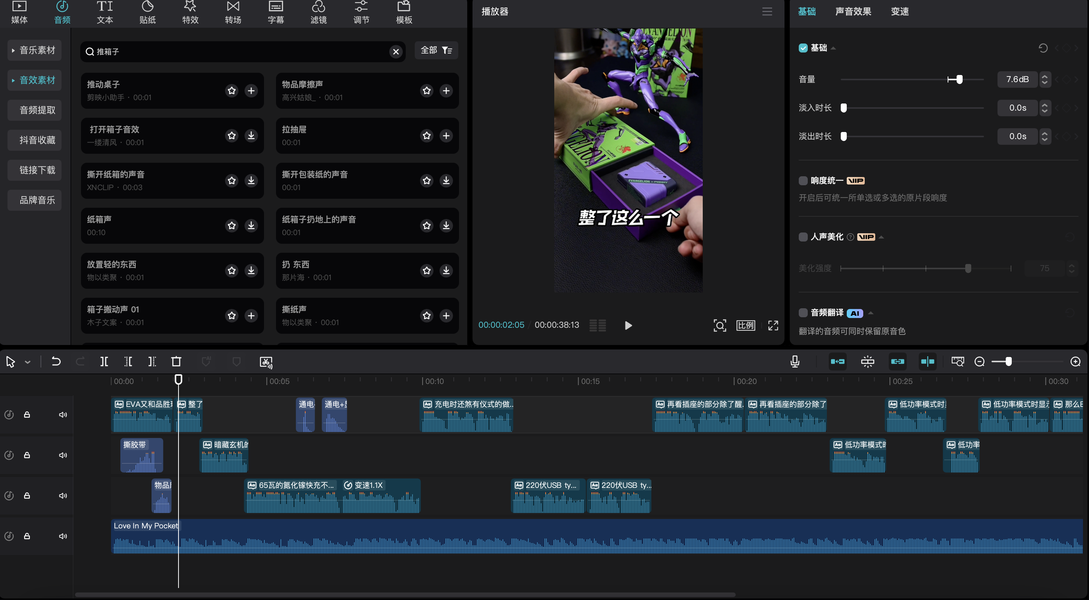Zoom in the timeline with plus magnifier
The width and height of the screenshot is (1089, 600).
(1075, 362)
